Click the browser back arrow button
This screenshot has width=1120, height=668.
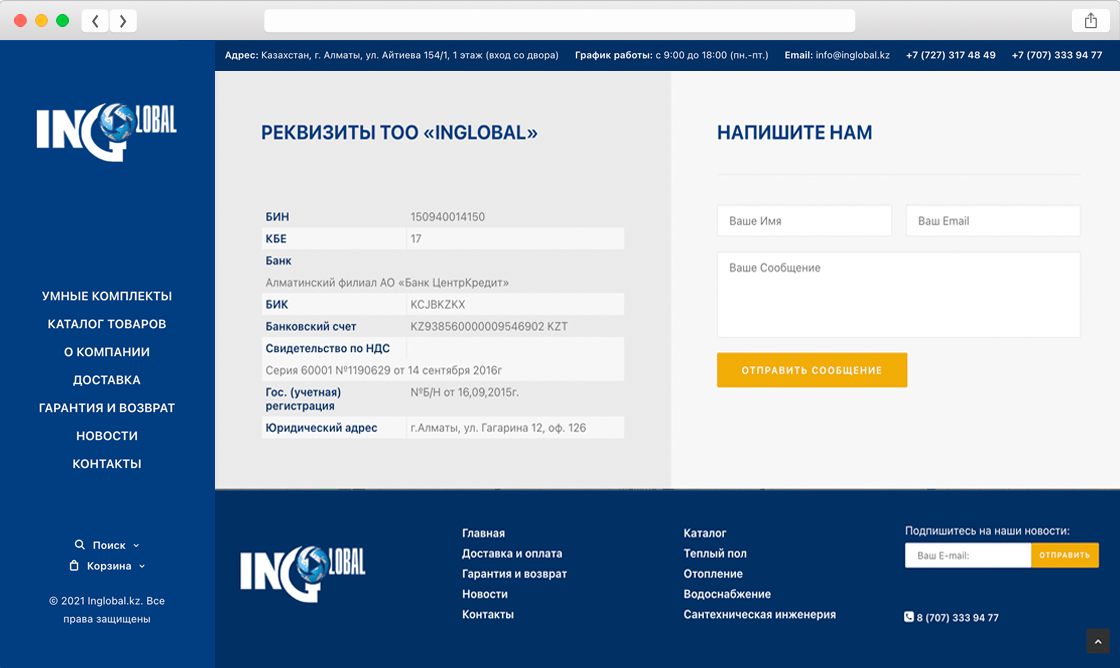coord(95,21)
